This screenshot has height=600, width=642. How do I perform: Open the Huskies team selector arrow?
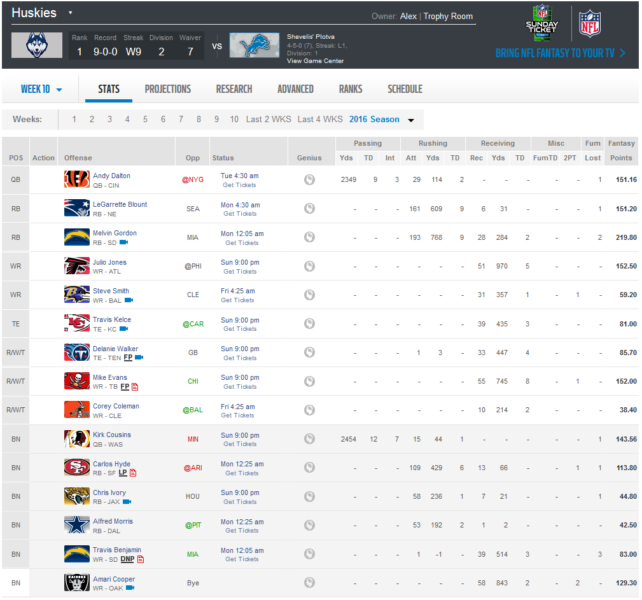click(x=70, y=13)
